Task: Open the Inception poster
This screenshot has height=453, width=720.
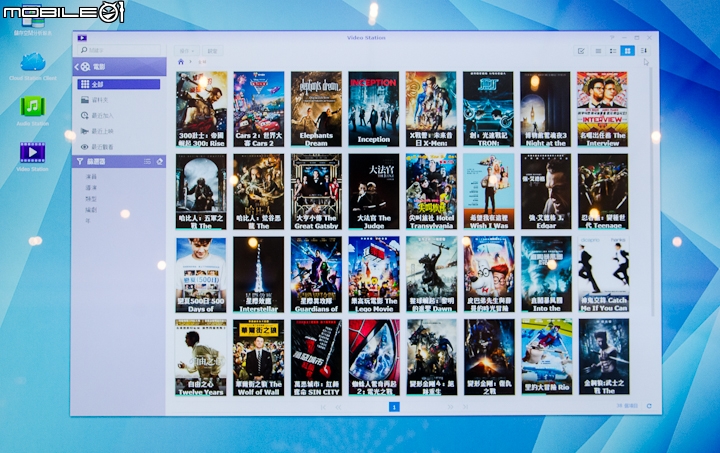Action: (374, 109)
